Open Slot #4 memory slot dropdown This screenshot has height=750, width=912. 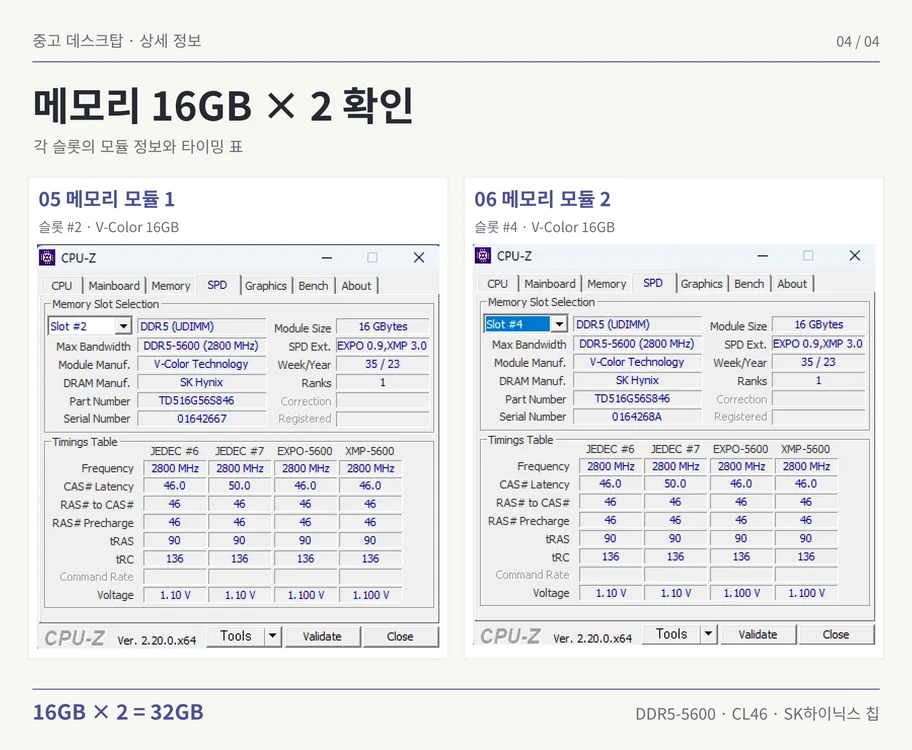pyautogui.click(x=559, y=324)
